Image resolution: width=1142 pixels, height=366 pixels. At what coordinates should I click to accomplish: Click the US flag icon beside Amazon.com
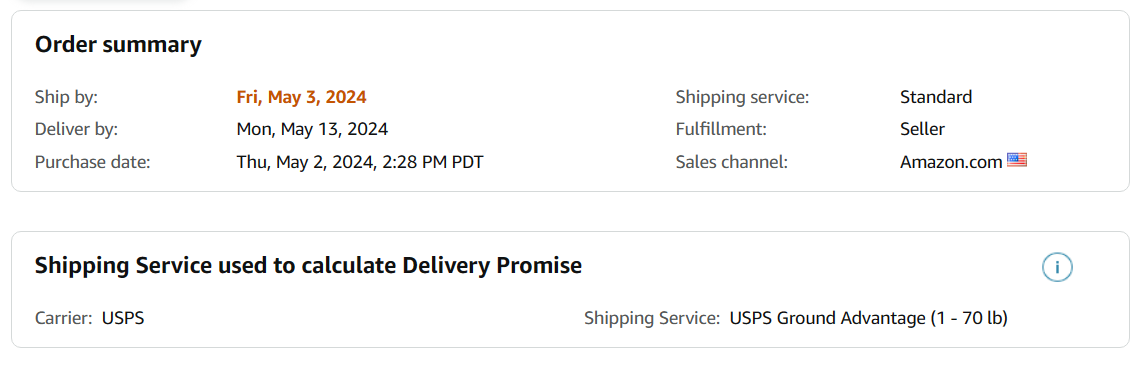pos(1017,160)
